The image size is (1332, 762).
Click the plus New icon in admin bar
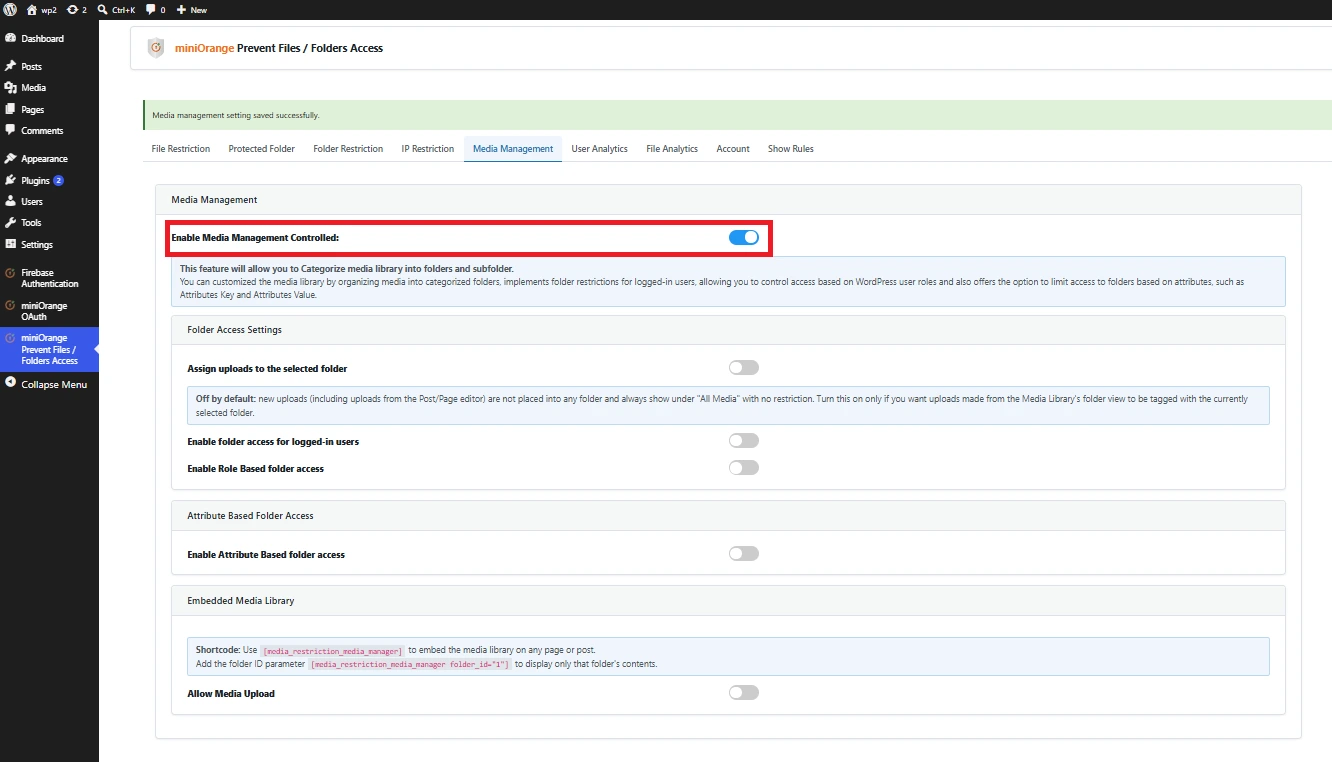181,9
